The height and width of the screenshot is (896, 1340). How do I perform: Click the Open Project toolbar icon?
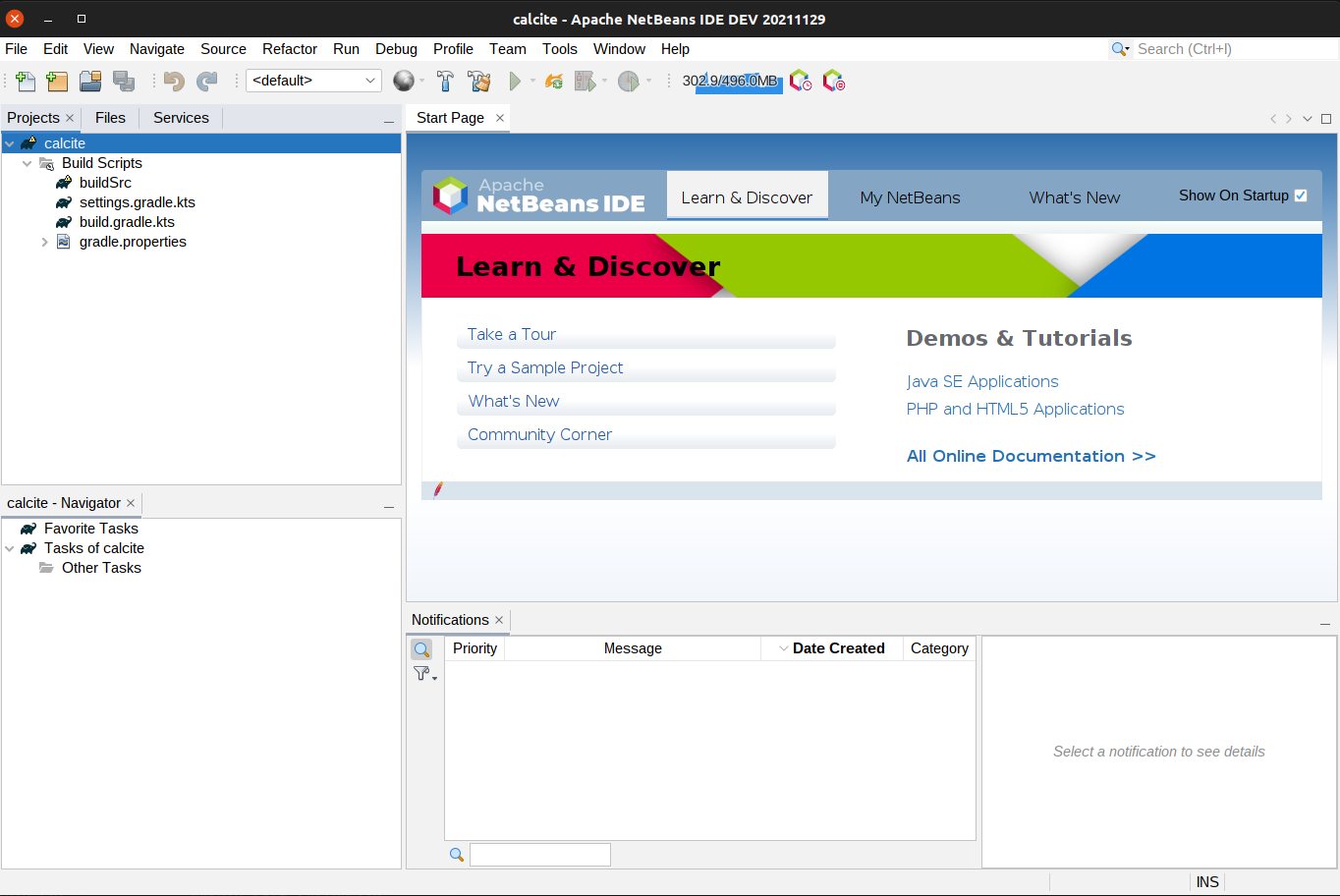point(90,82)
